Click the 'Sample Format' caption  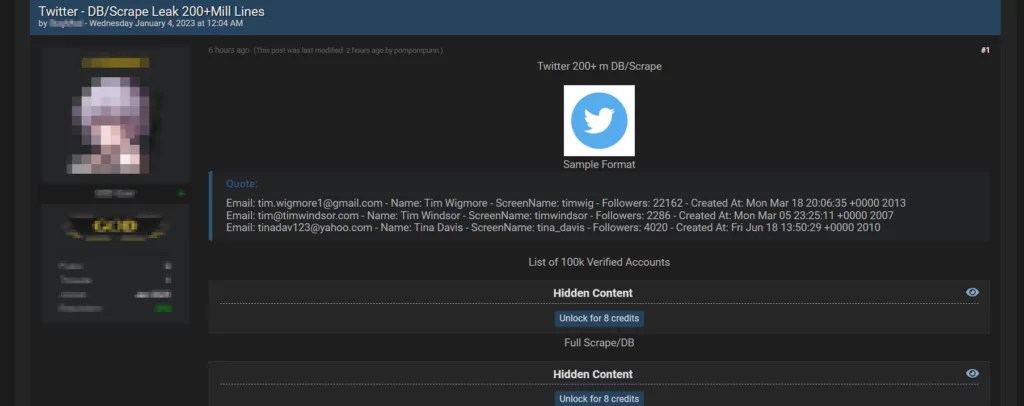coord(599,164)
